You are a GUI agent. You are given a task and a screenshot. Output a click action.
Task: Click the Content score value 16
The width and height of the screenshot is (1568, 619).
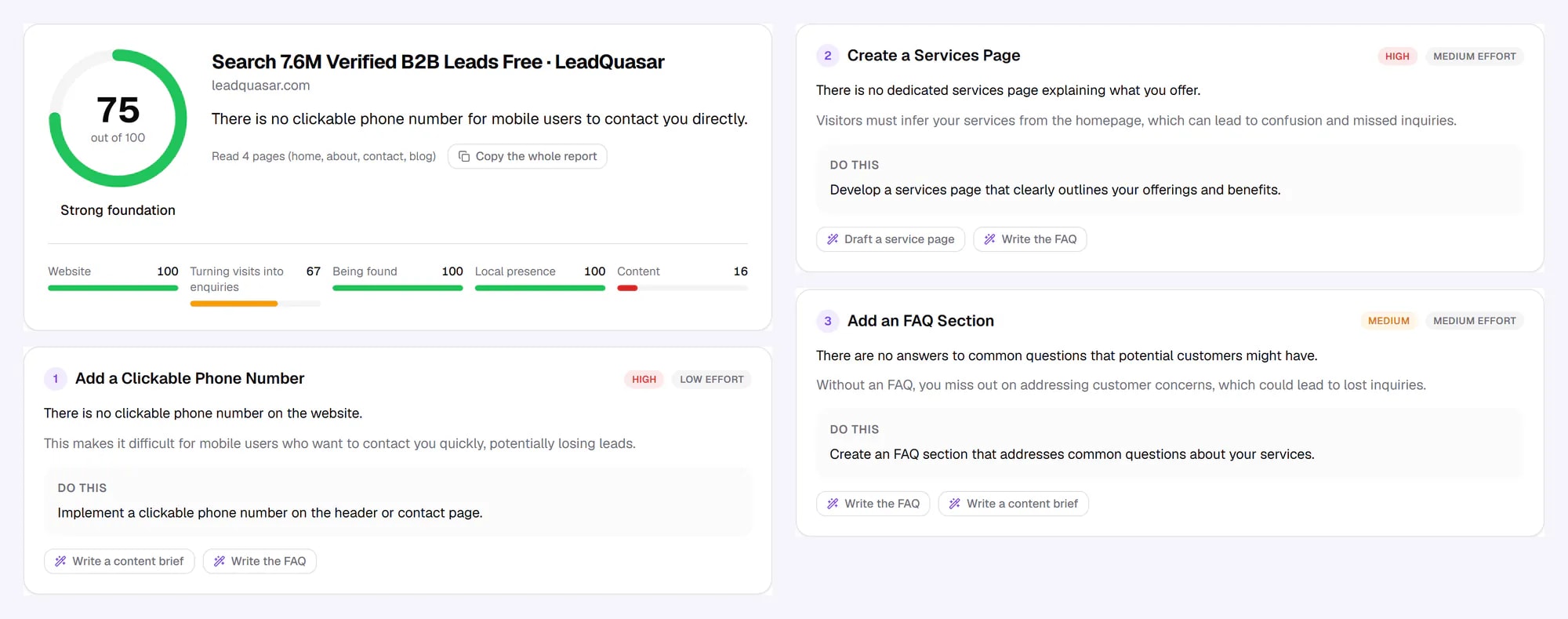click(741, 271)
